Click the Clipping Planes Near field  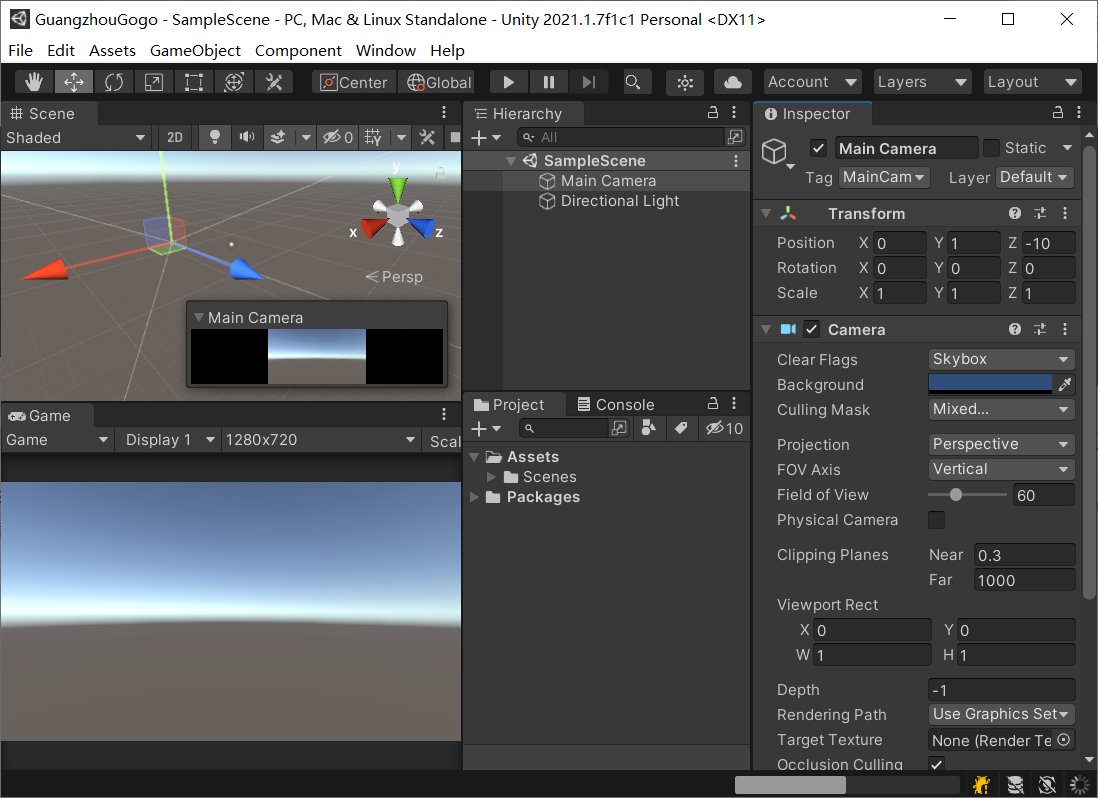tap(1024, 555)
